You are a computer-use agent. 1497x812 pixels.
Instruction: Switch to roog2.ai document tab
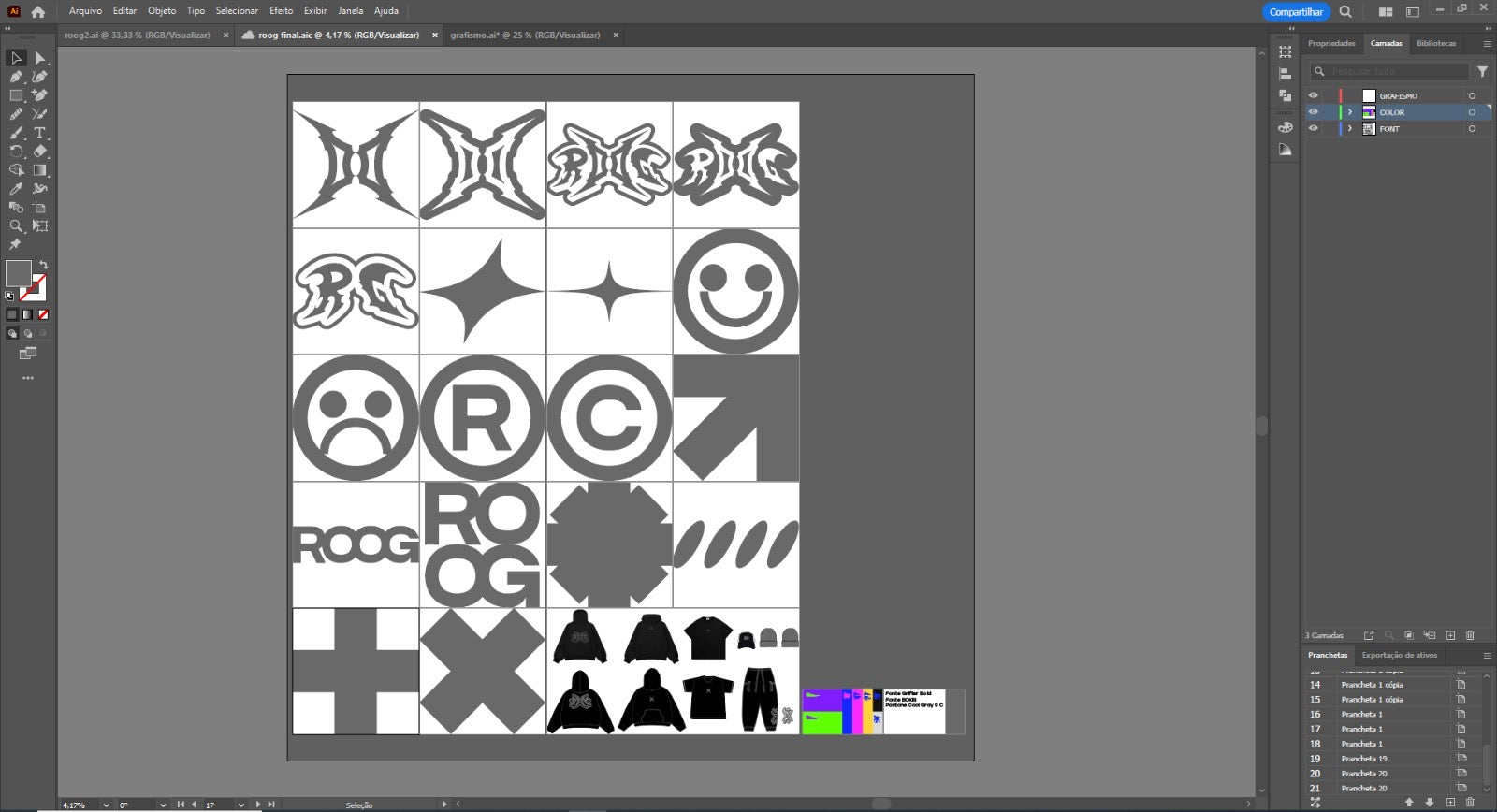tap(138, 36)
